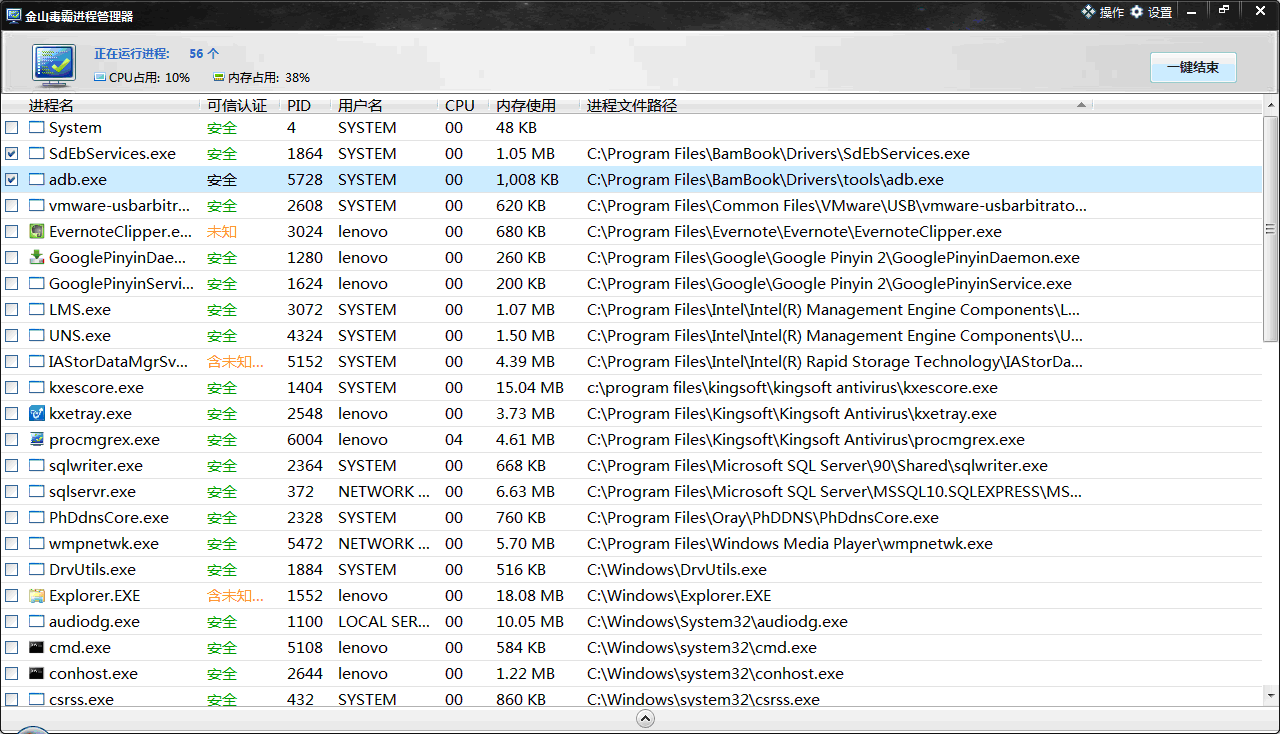
Task: Click the cmd.exe console icon
Action: tap(37, 648)
